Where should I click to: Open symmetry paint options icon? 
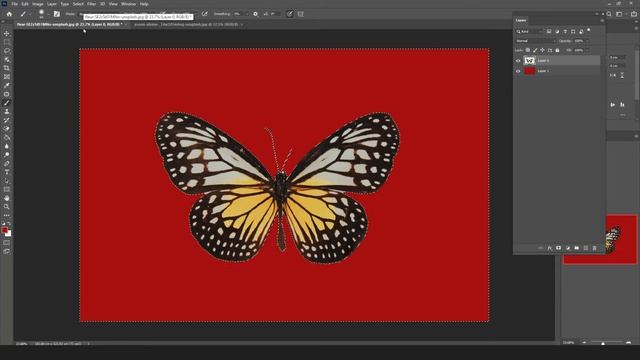click(x=300, y=14)
